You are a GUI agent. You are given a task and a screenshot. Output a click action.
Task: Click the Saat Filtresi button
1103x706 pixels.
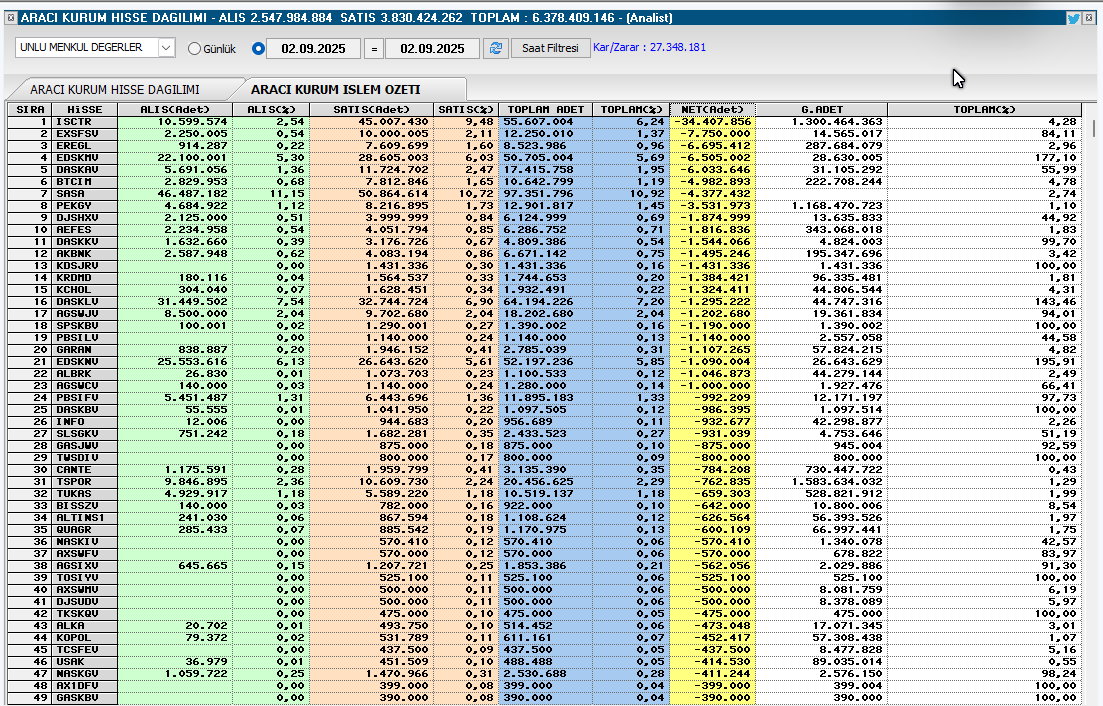(x=550, y=48)
